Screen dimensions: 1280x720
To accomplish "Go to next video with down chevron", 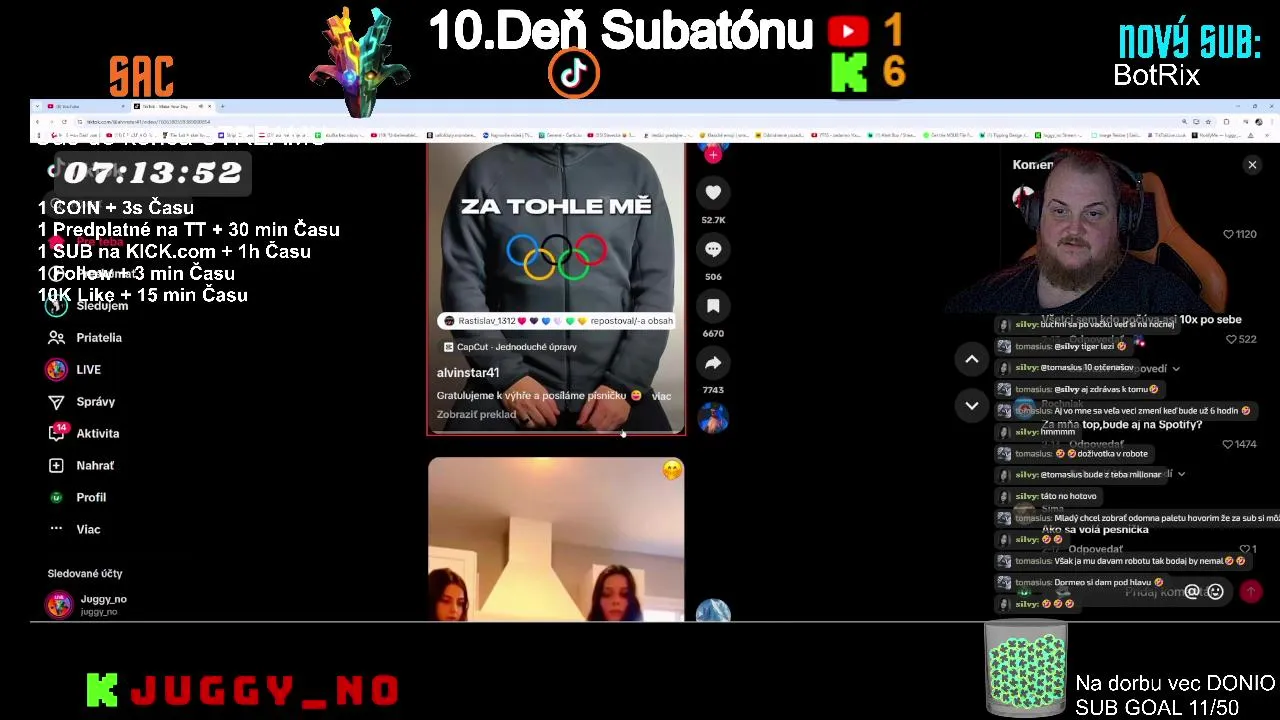I will [971, 405].
